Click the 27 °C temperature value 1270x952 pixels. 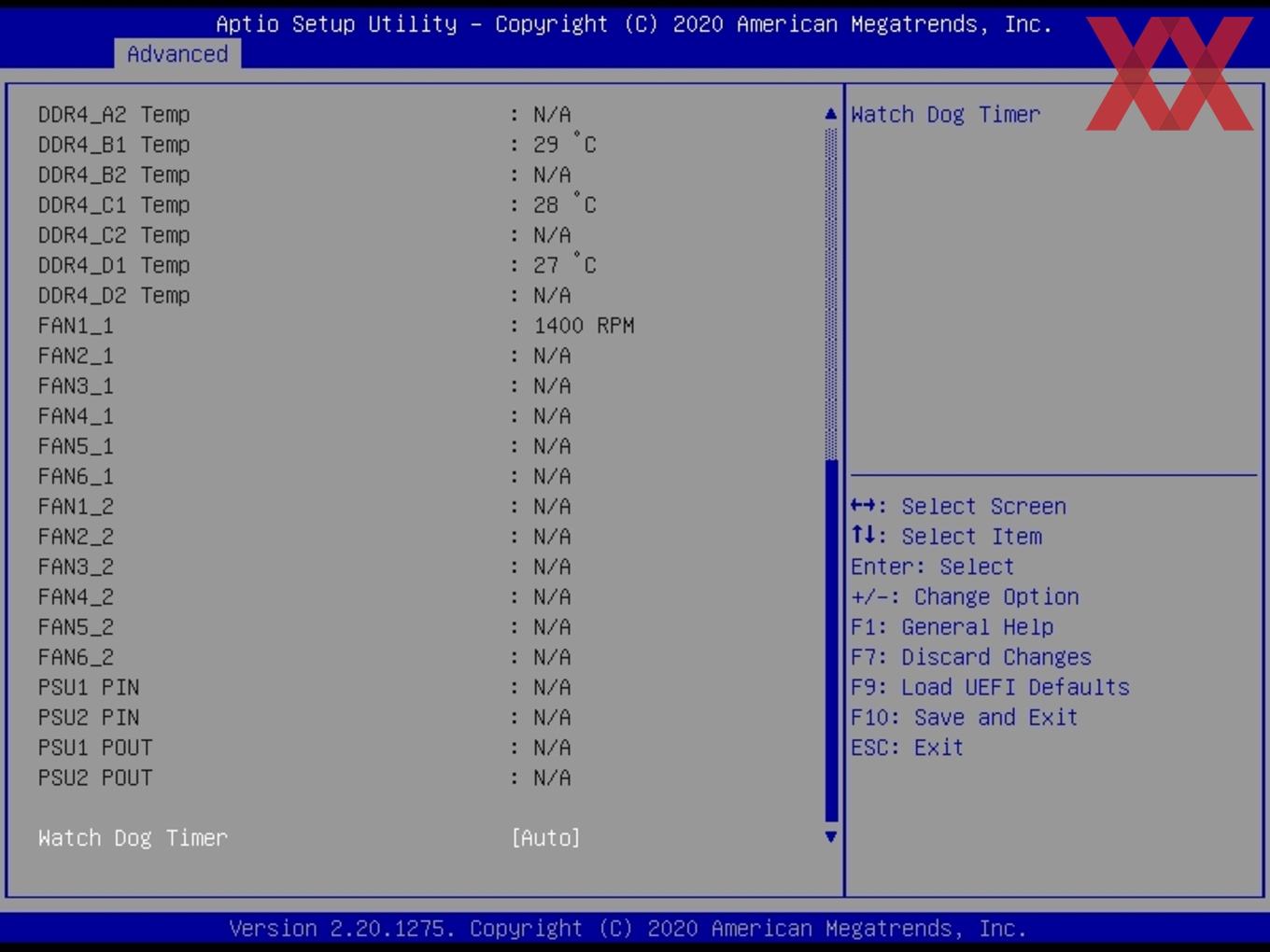[564, 265]
